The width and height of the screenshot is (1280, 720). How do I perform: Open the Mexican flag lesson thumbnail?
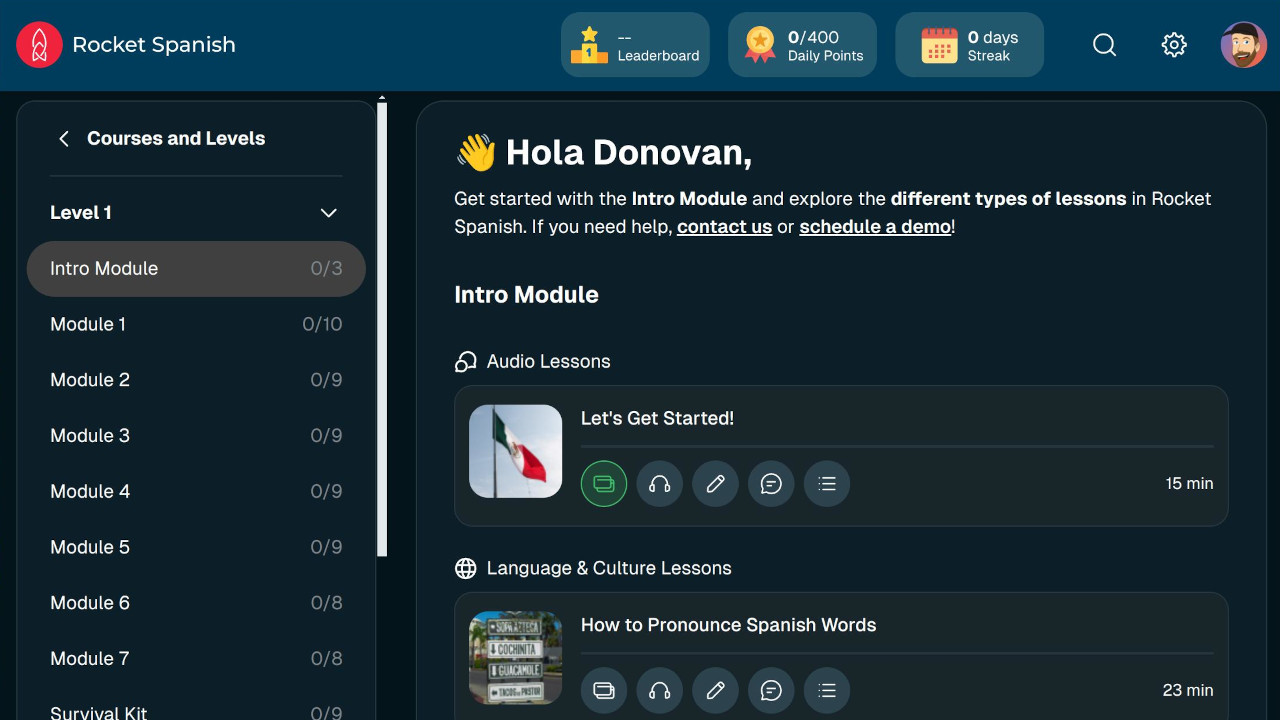click(515, 451)
